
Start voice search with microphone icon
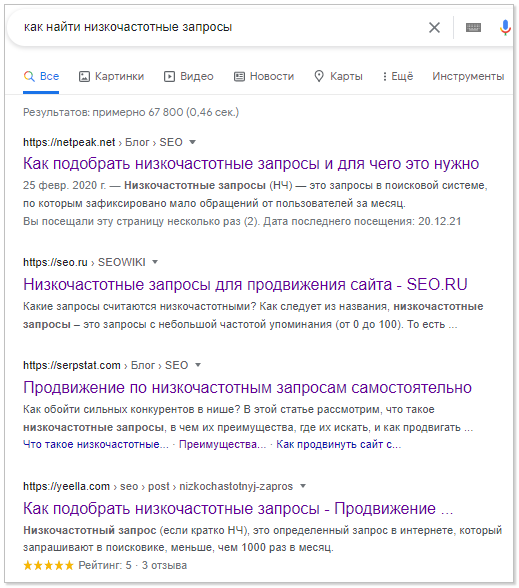(x=505, y=27)
